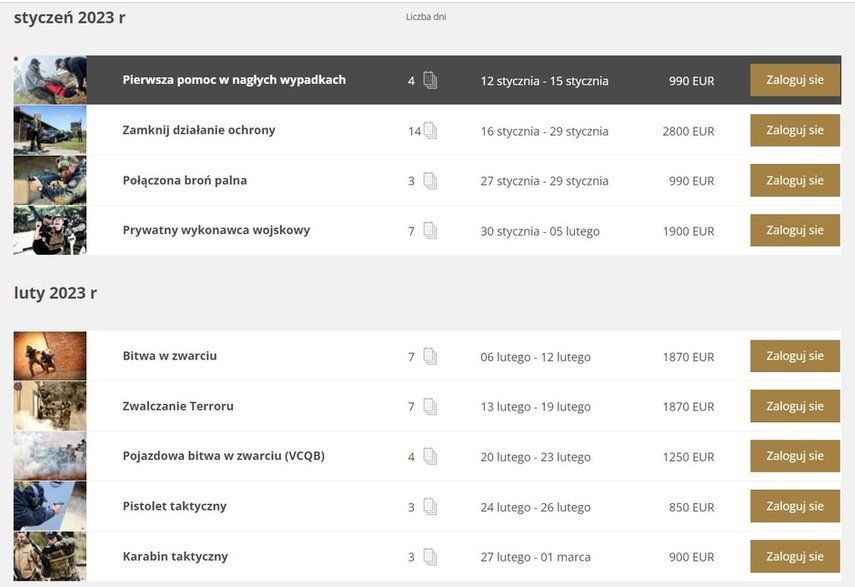Click days icon beside Zwalczanie Terroru

tap(430, 407)
